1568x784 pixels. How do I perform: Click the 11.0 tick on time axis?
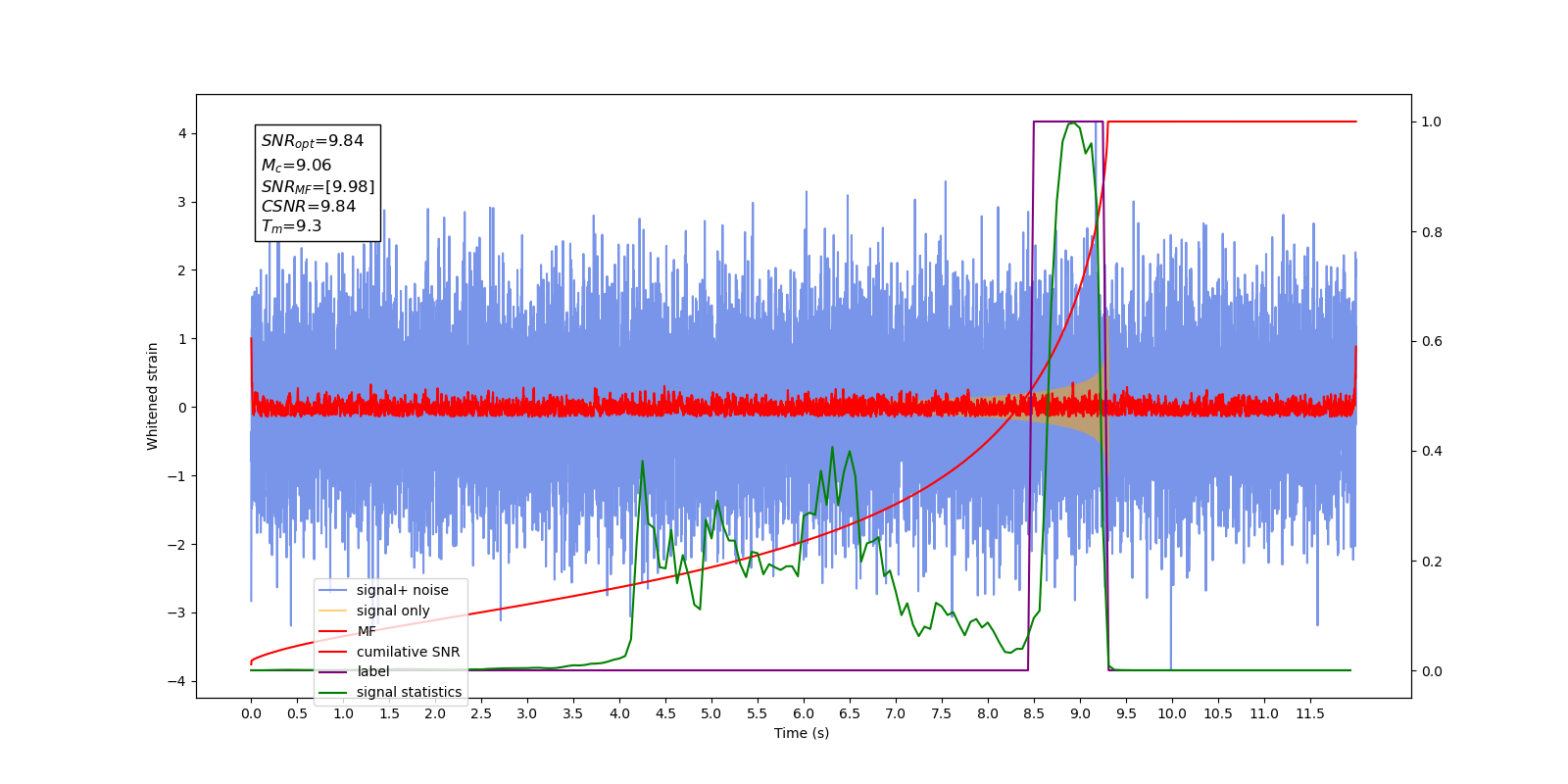click(x=1264, y=713)
